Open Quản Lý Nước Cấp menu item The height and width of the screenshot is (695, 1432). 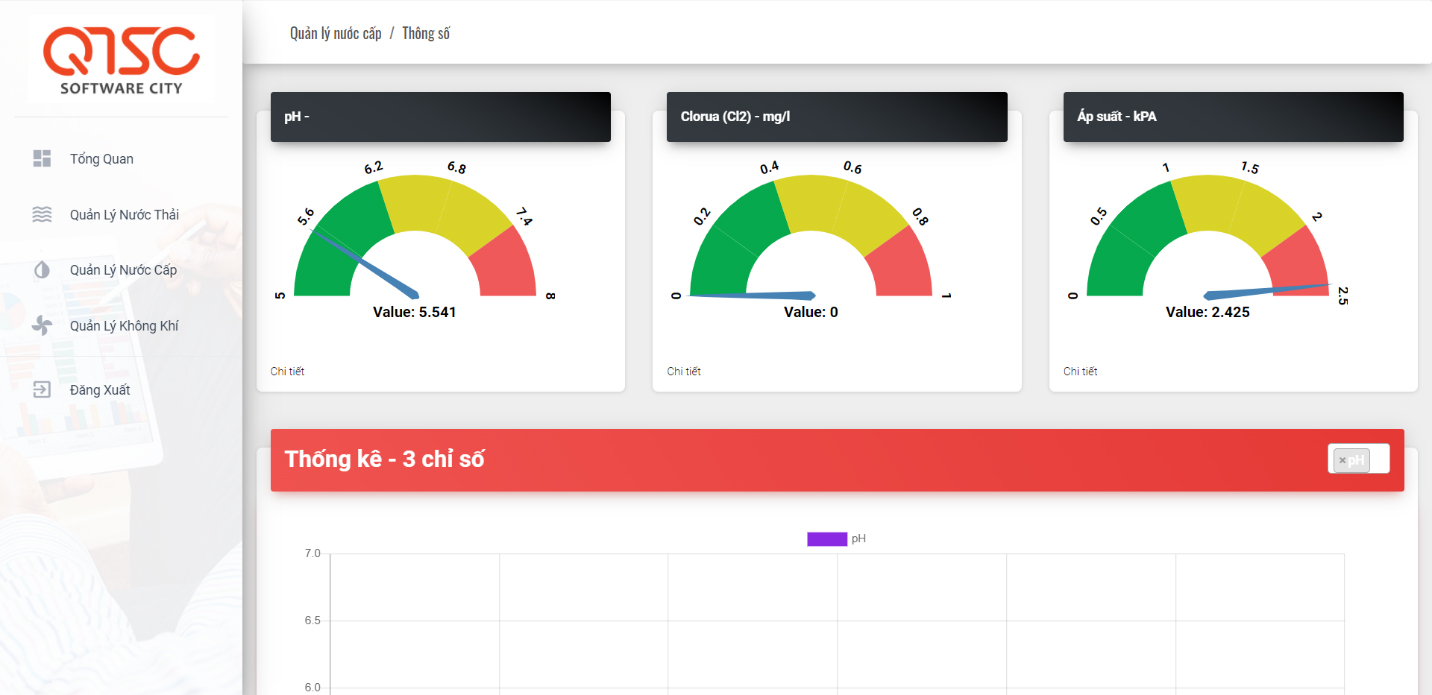(x=120, y=270)
